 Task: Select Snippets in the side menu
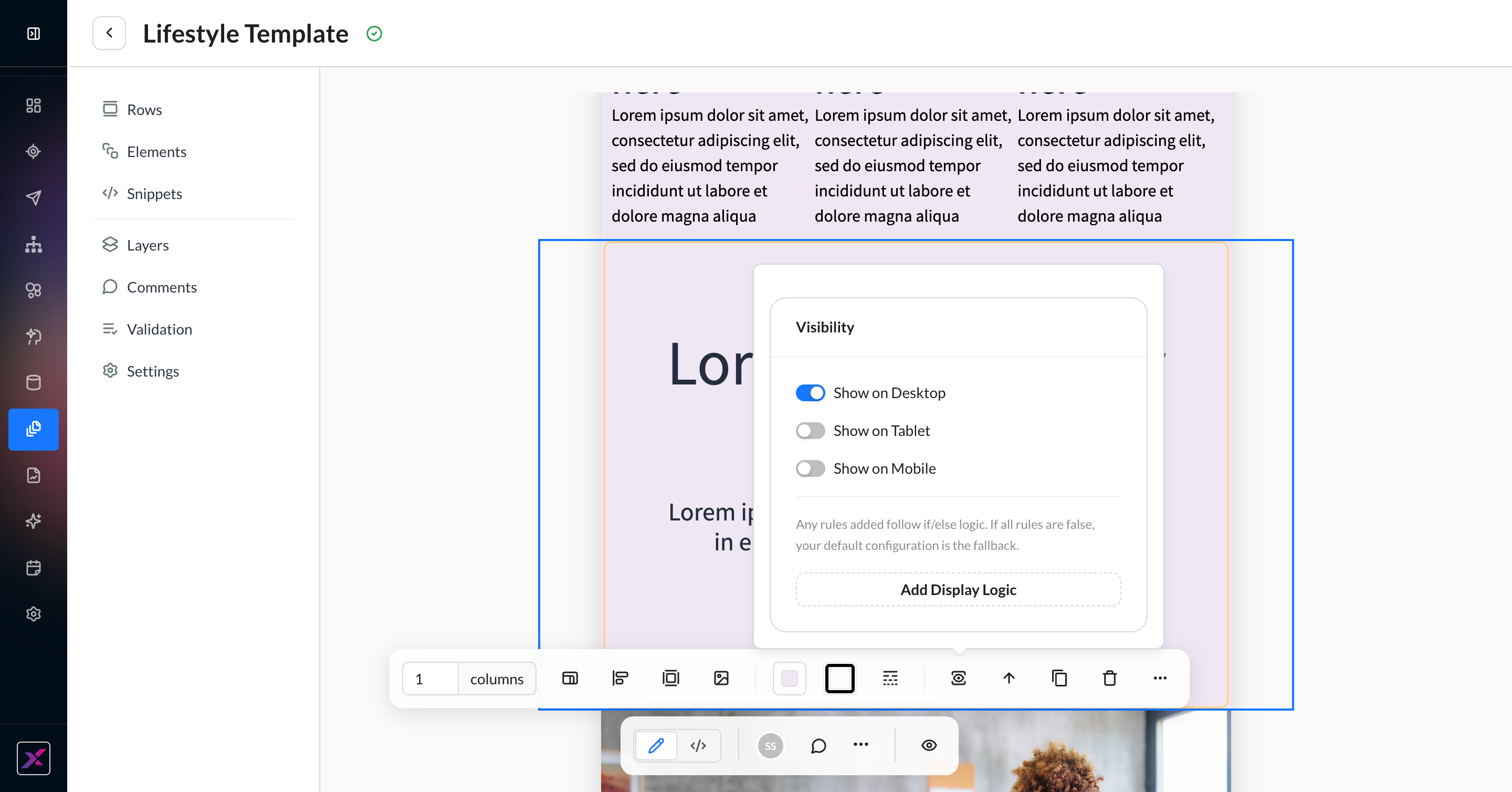tap(154, 194)
